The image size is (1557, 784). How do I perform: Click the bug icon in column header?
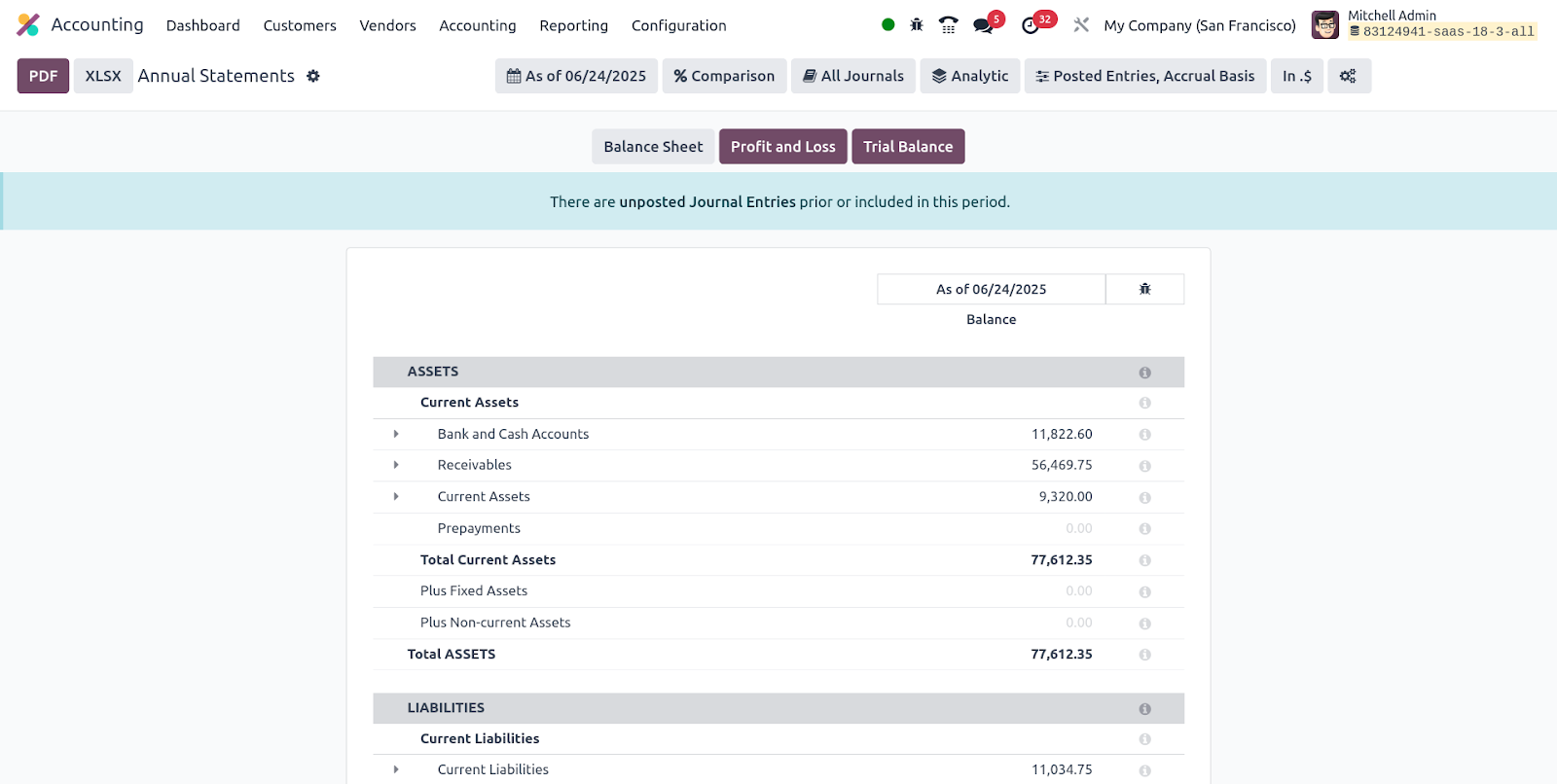click(1145, 289)
